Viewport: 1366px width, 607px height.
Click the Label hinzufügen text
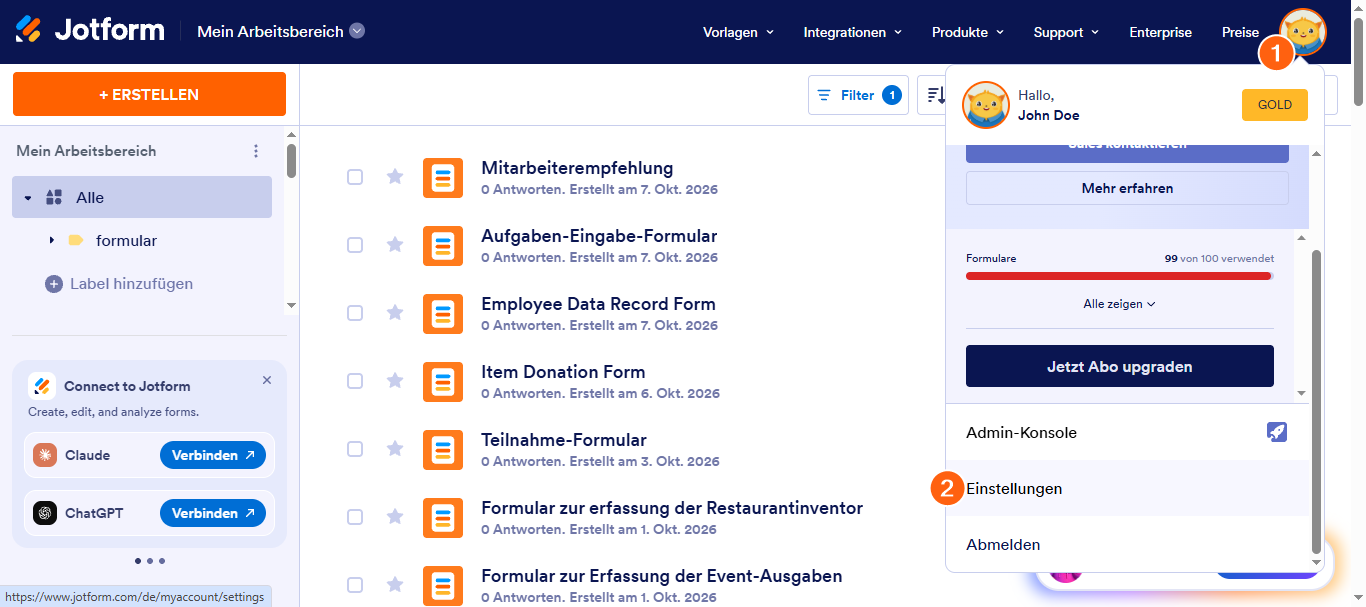pyautogui.click(x=131, y=284)
